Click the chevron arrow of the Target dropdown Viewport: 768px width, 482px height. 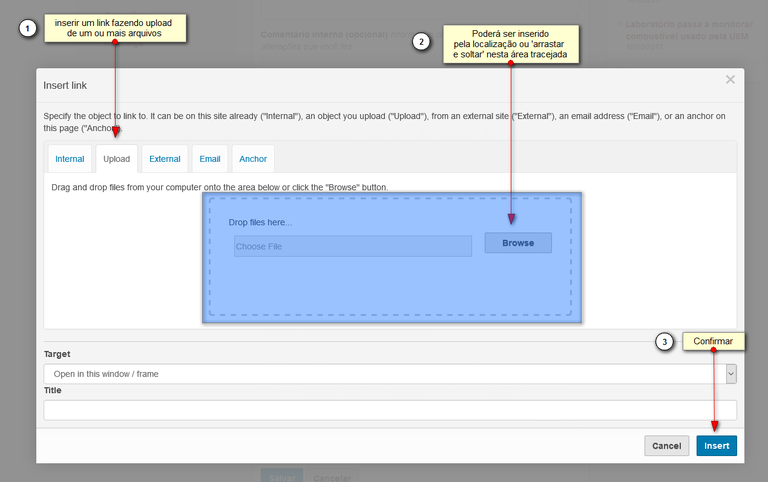[x=731, y=374]
